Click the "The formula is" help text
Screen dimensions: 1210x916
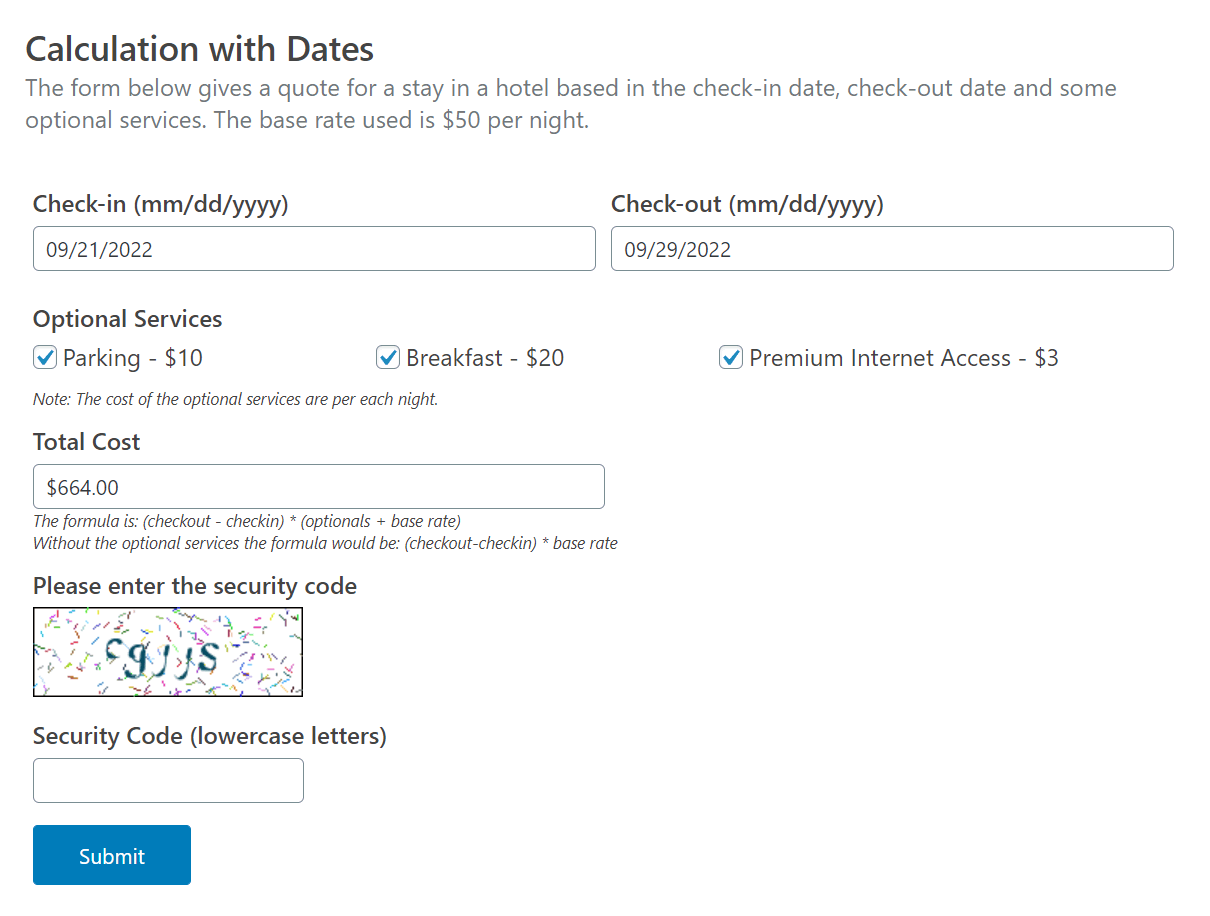[x=246, y=521]
